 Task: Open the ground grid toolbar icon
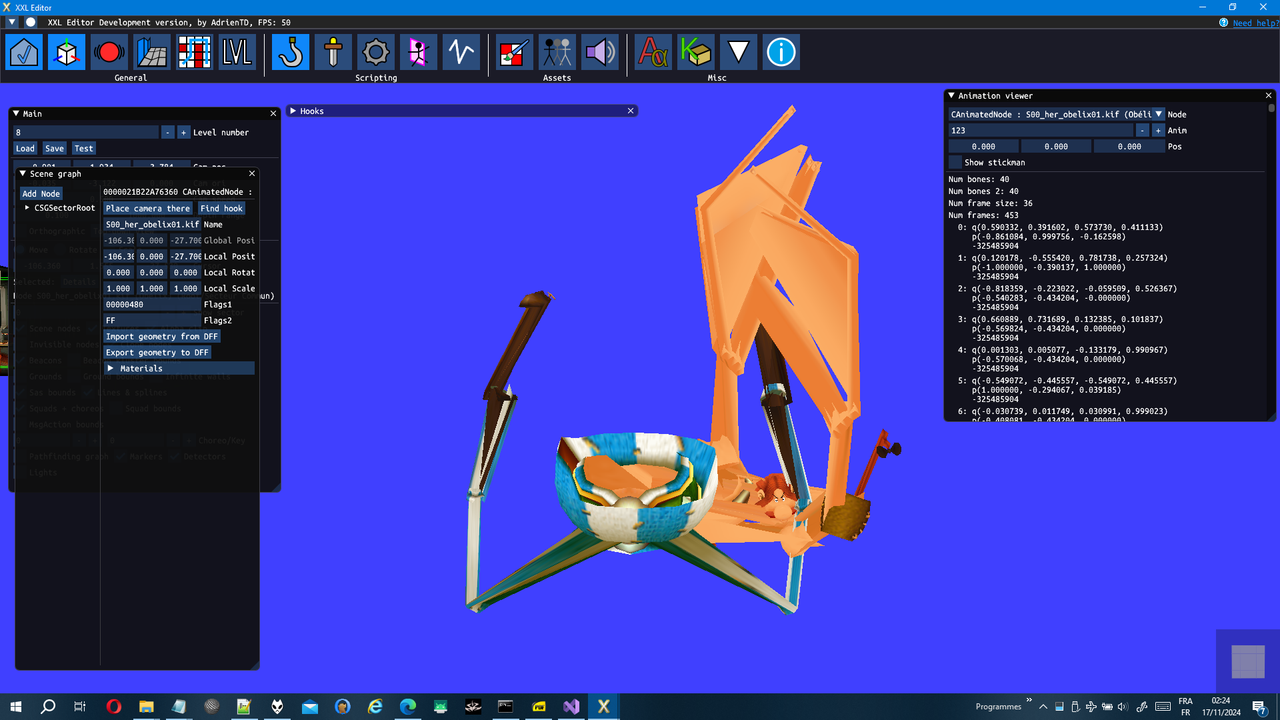(152, 52)
